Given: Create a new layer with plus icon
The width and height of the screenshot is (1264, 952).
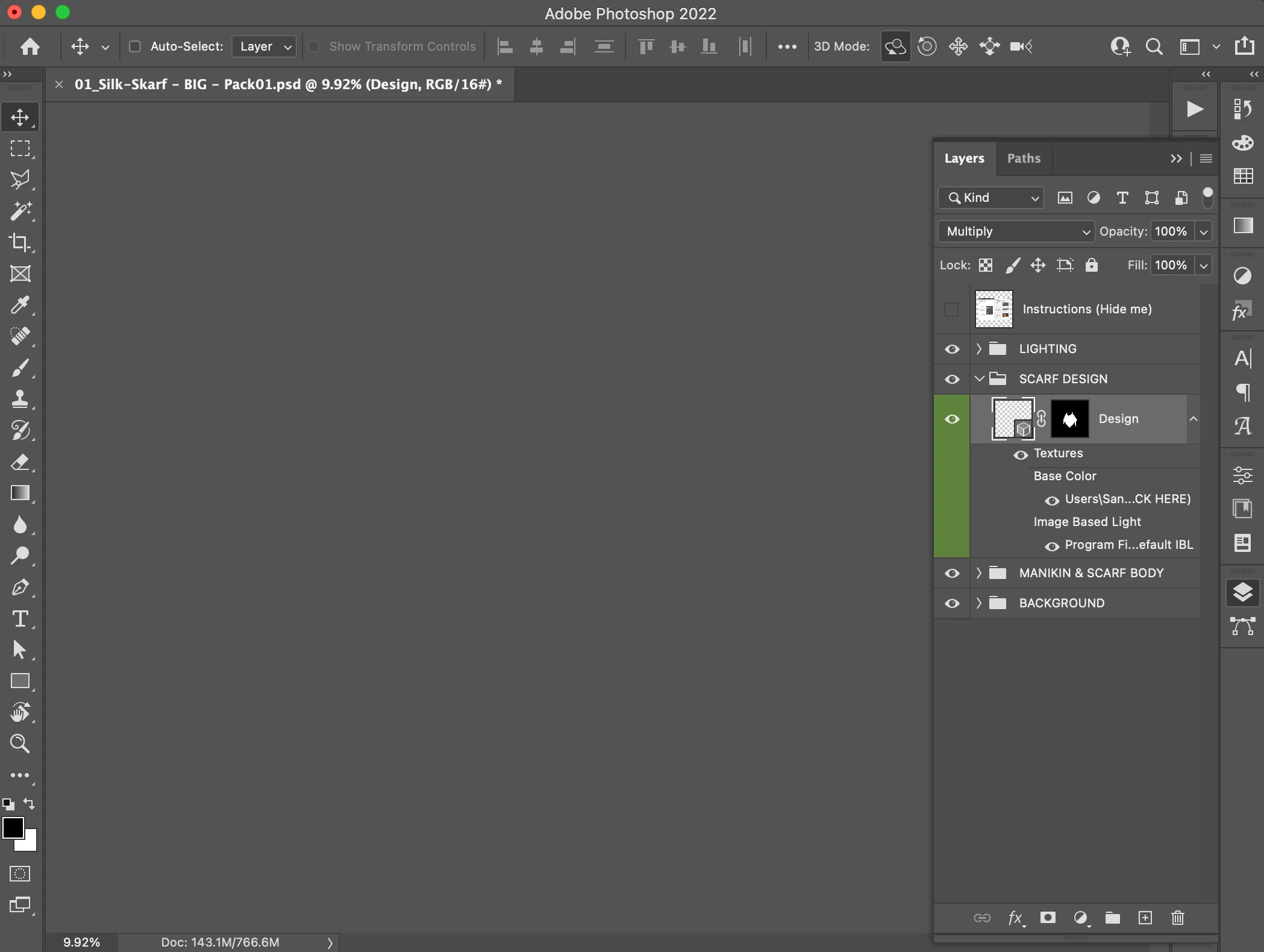Looking at the screenshot, I should [x=1145, y=918].
